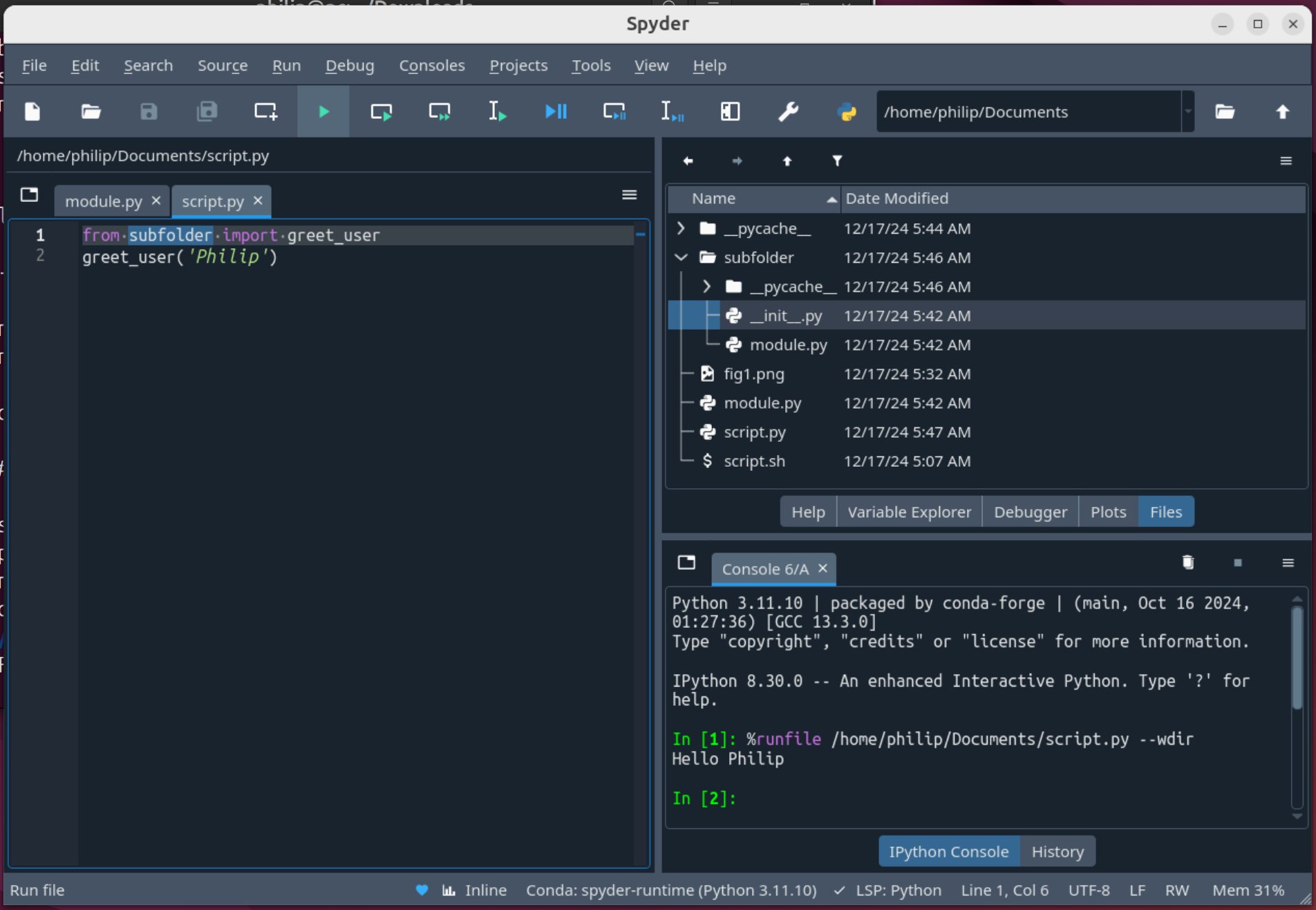This screenshot has width=1316, height=910.
Task: Open Files pane options hamburger menu
Action: pyautogui.click(x=1286, y=161)
